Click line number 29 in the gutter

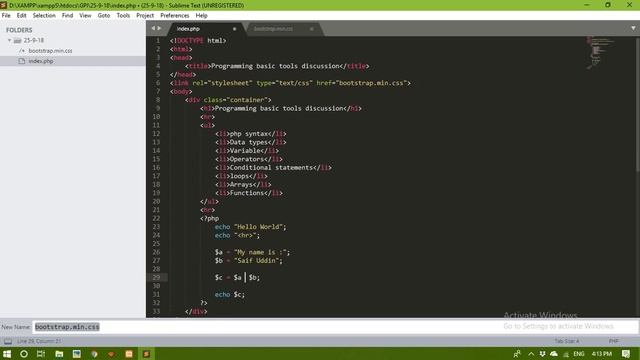click(x=156, y=278)
